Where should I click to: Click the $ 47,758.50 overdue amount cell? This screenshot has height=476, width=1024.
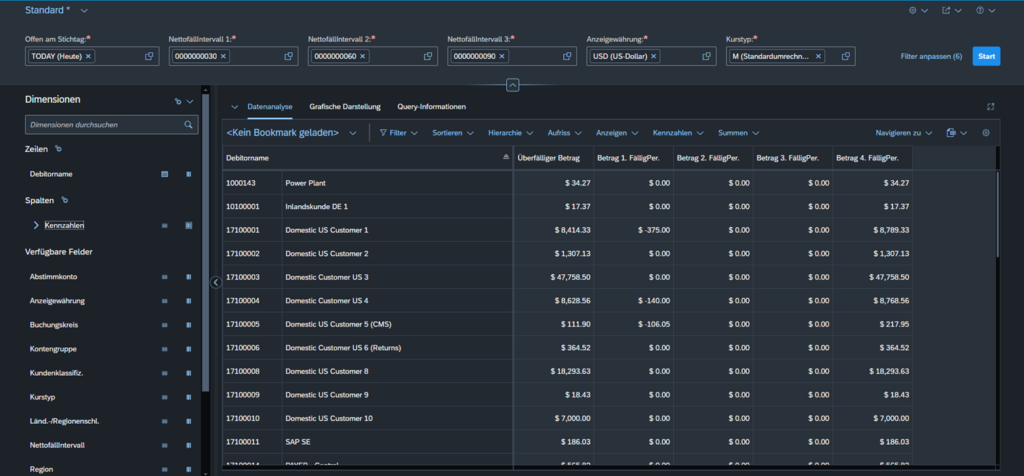[553, 277]
